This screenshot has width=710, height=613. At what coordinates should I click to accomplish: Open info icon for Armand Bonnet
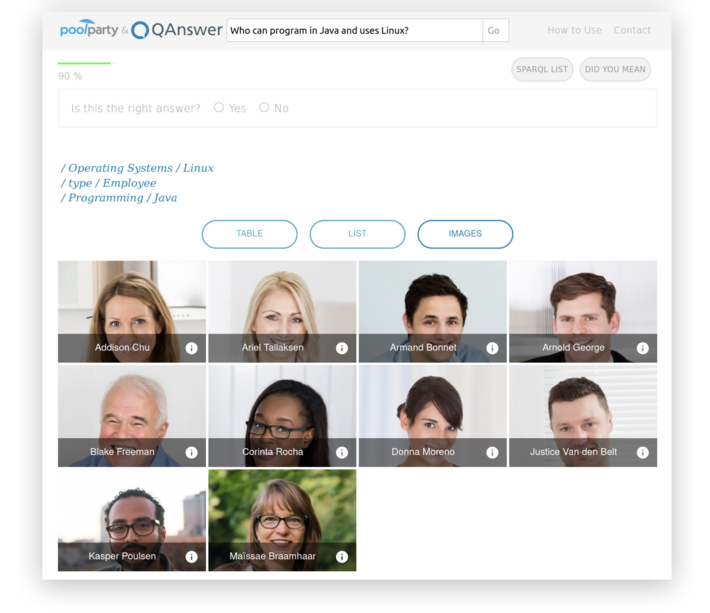(492, 348)
